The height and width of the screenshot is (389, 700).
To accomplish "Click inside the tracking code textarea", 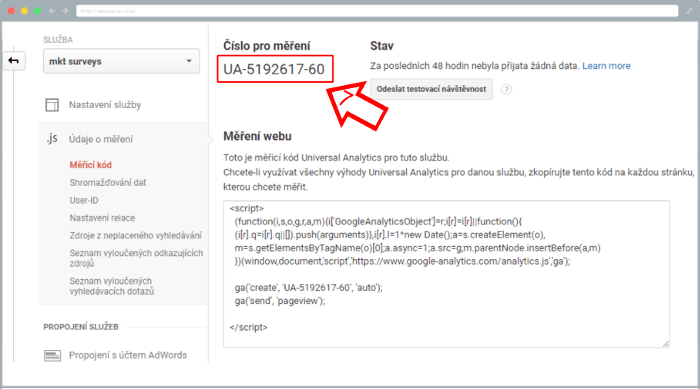I will 446,274.
